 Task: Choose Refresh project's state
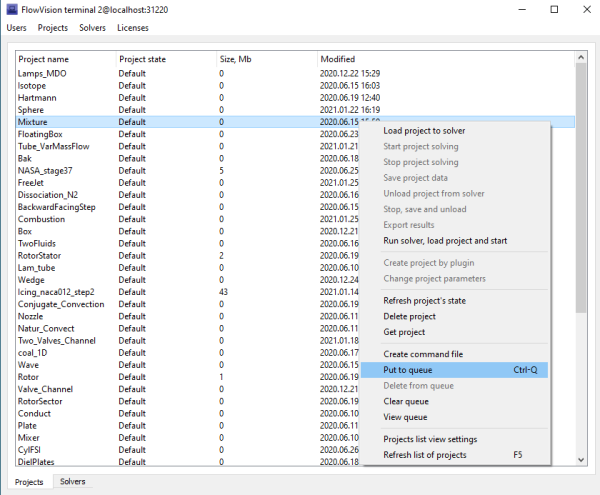[x=424, y=301]
